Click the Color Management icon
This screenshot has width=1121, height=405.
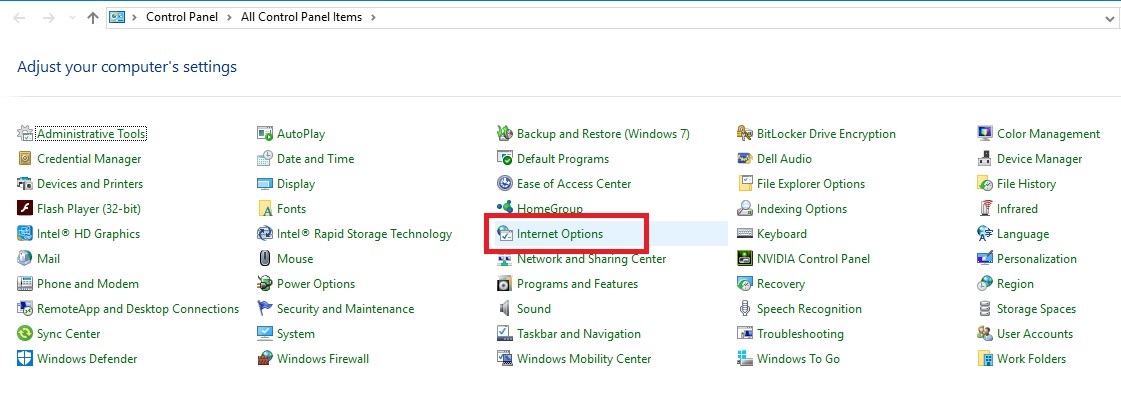pyautogui.click(x=985, y=134)
